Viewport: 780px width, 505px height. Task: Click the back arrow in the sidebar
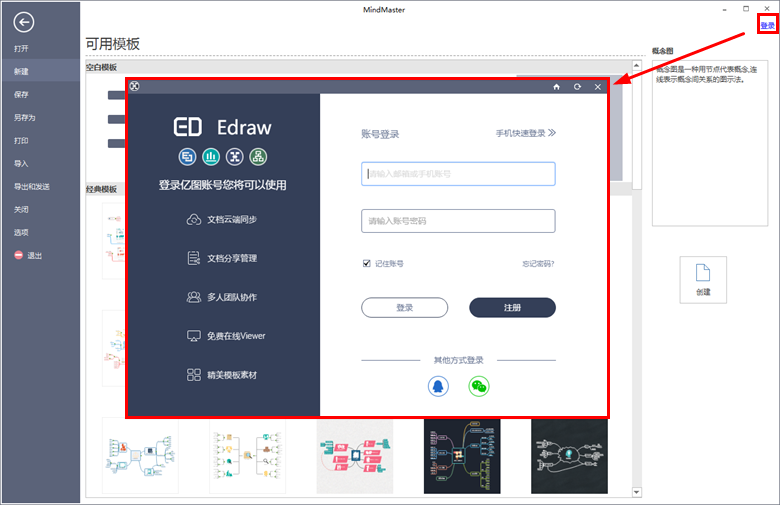(x=24, y=22)
